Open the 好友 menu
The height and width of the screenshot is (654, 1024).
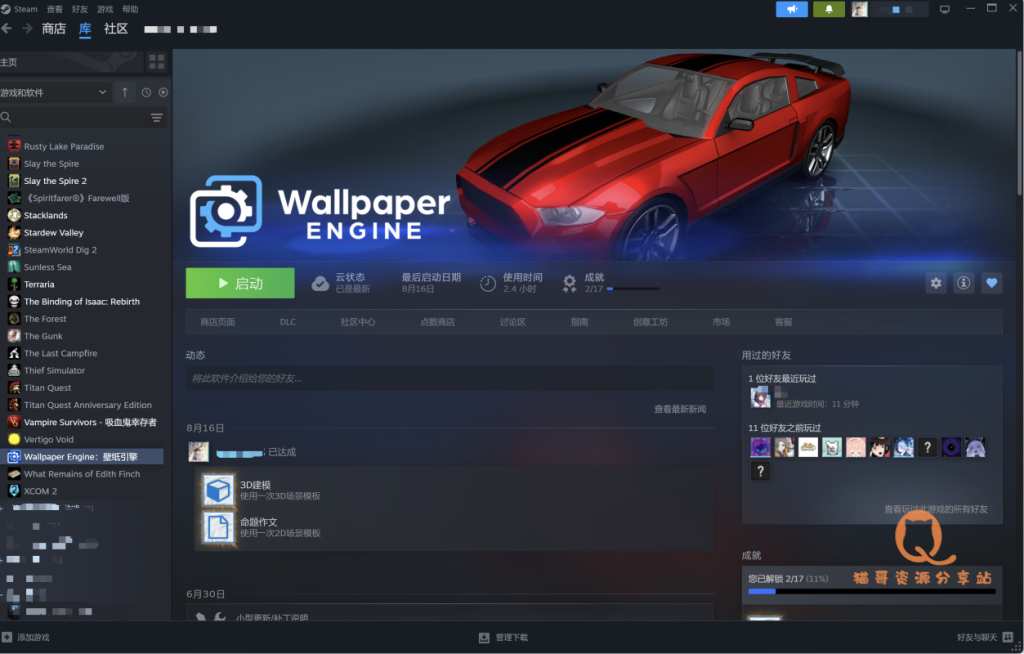[80, 9]
